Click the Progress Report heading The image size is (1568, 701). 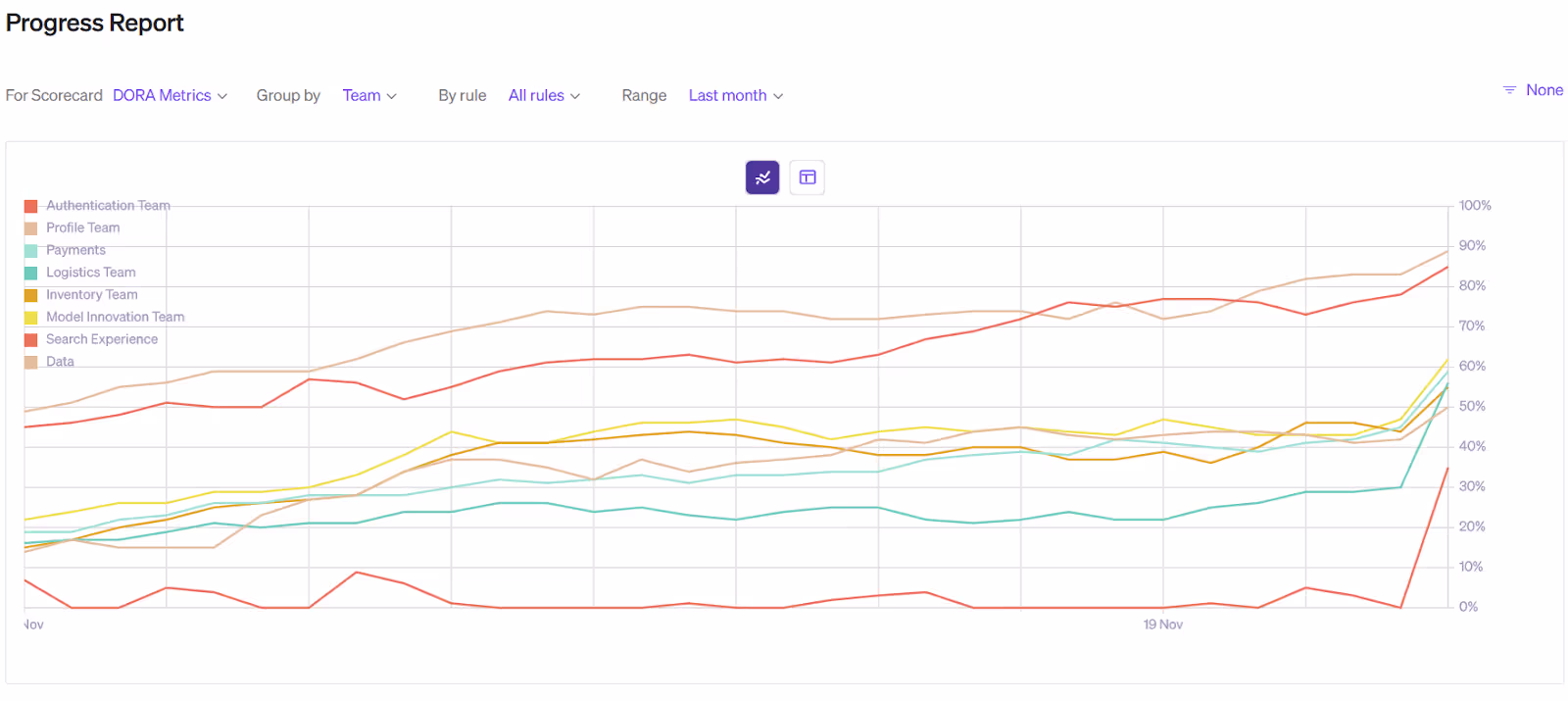click(x=95, y=23)
